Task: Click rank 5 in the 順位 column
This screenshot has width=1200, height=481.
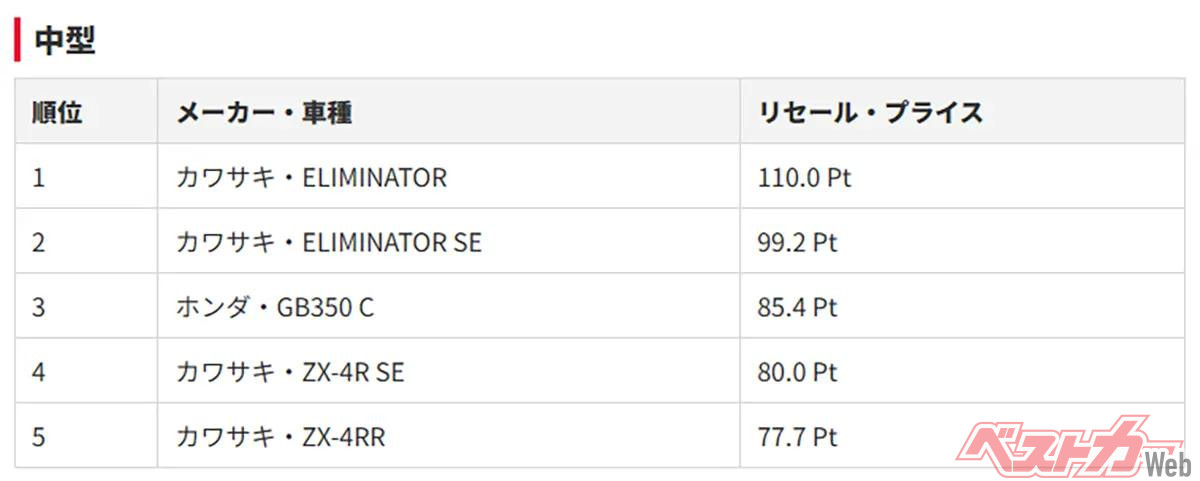Action: [39, 436]
